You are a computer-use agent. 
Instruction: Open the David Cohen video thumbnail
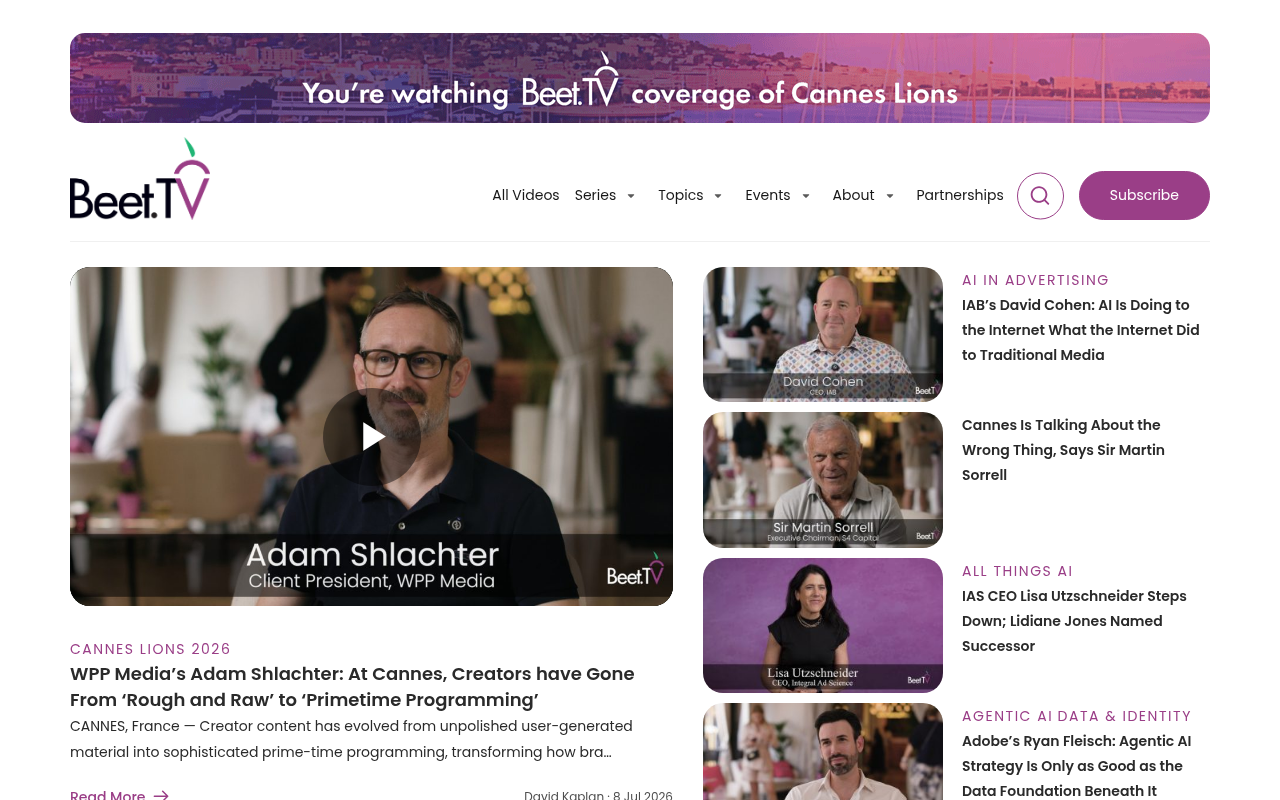coord(823,334)
